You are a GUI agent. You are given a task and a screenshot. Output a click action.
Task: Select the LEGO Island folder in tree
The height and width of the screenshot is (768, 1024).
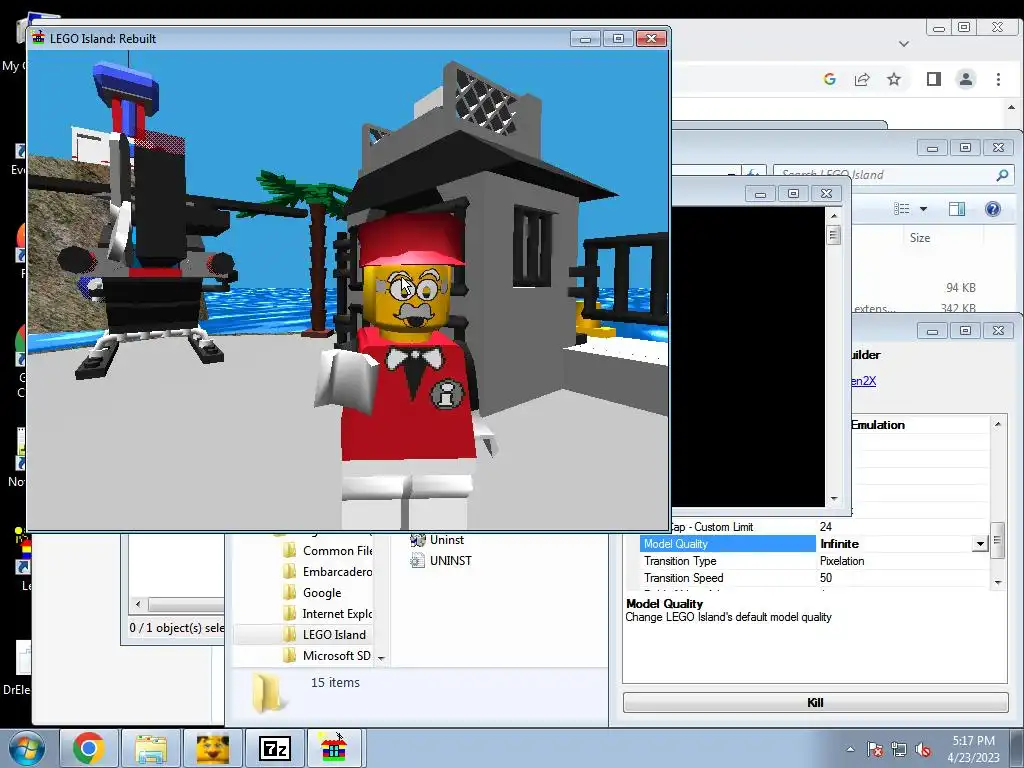325,634
